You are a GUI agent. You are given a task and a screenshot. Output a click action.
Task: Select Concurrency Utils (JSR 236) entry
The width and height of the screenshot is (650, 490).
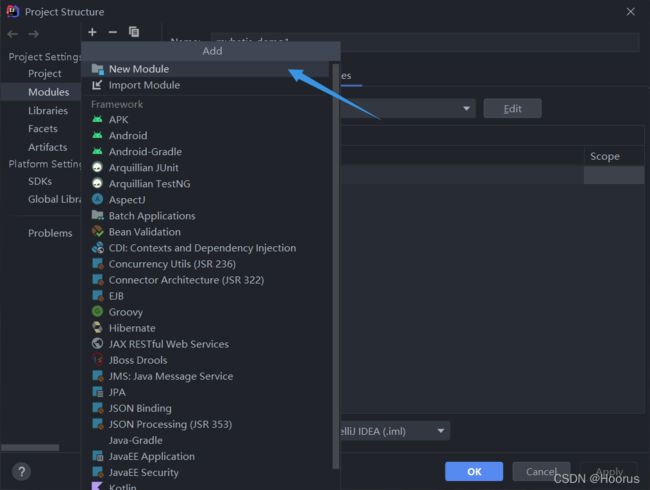tap(206, 264)
